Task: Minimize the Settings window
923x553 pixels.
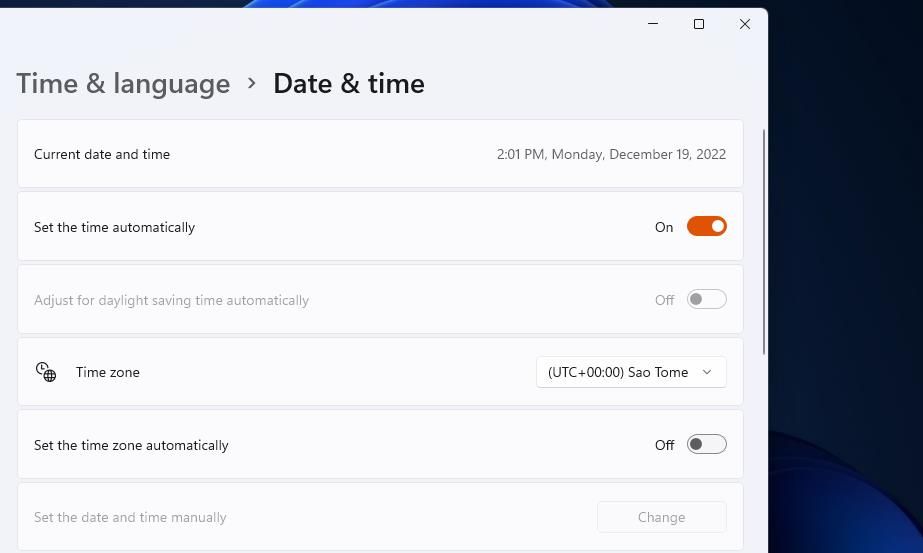Action: tap(653, 24)
